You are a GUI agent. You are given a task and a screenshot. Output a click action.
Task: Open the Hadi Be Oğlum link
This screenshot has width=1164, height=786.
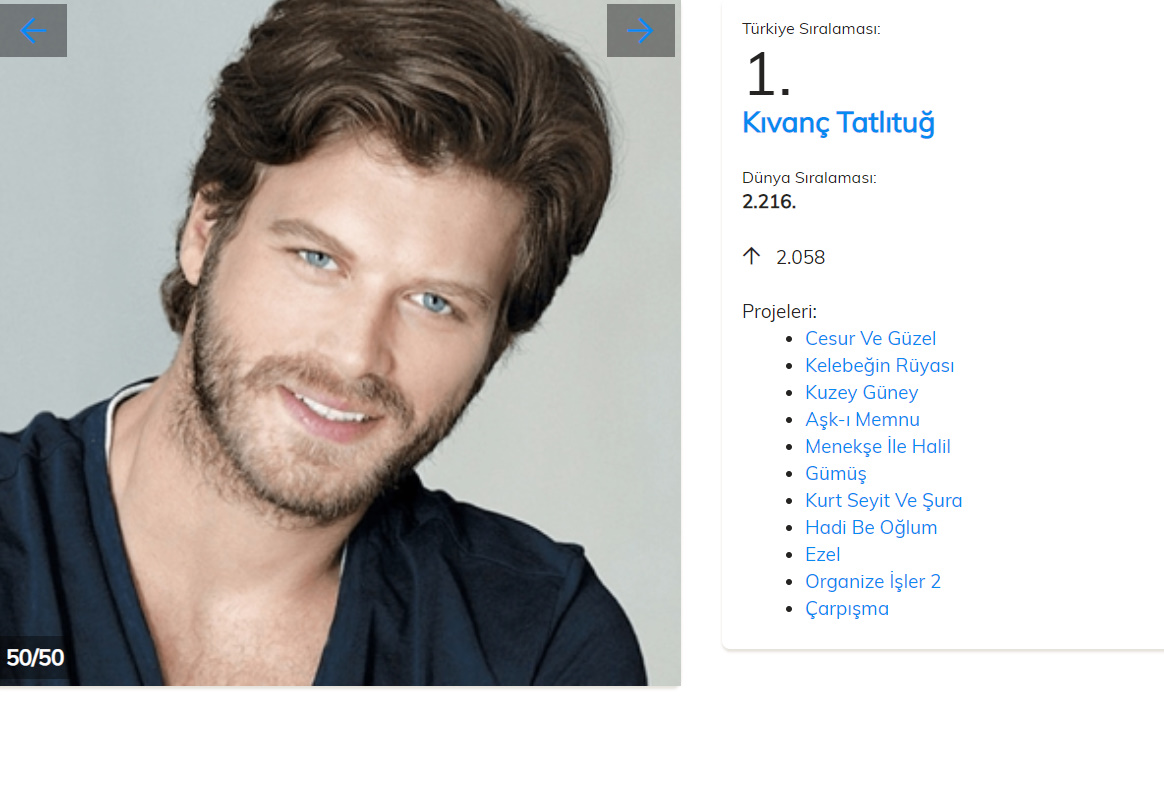click(871, 528)
